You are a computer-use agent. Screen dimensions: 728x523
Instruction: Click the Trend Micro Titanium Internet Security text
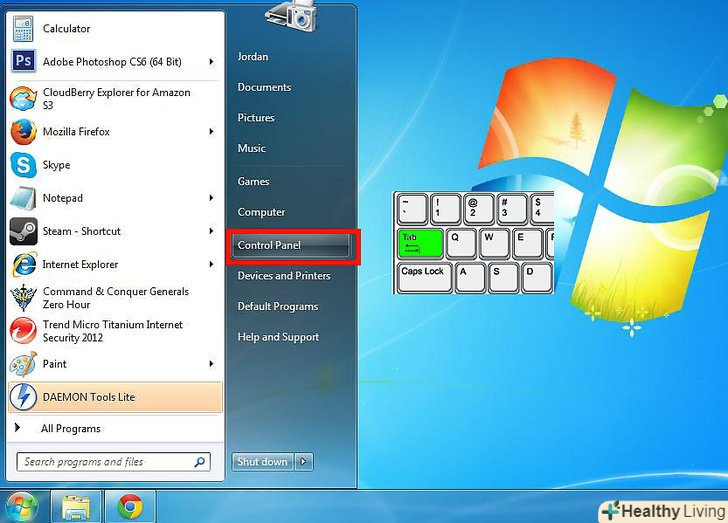113,331
